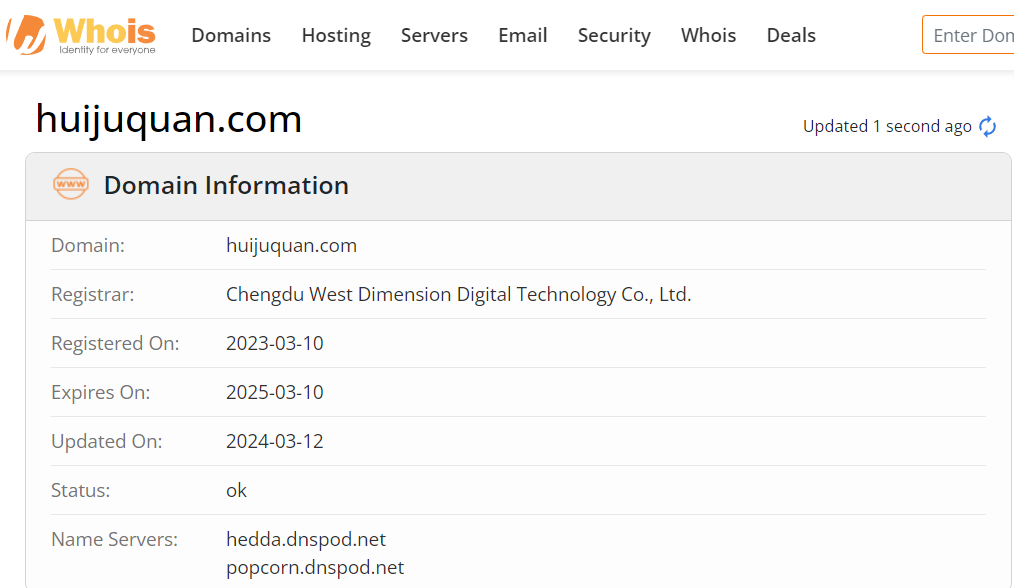Refresh the whois record with blue arrows icon
The width and height of the screenshot is (1014, 588).
987,126
